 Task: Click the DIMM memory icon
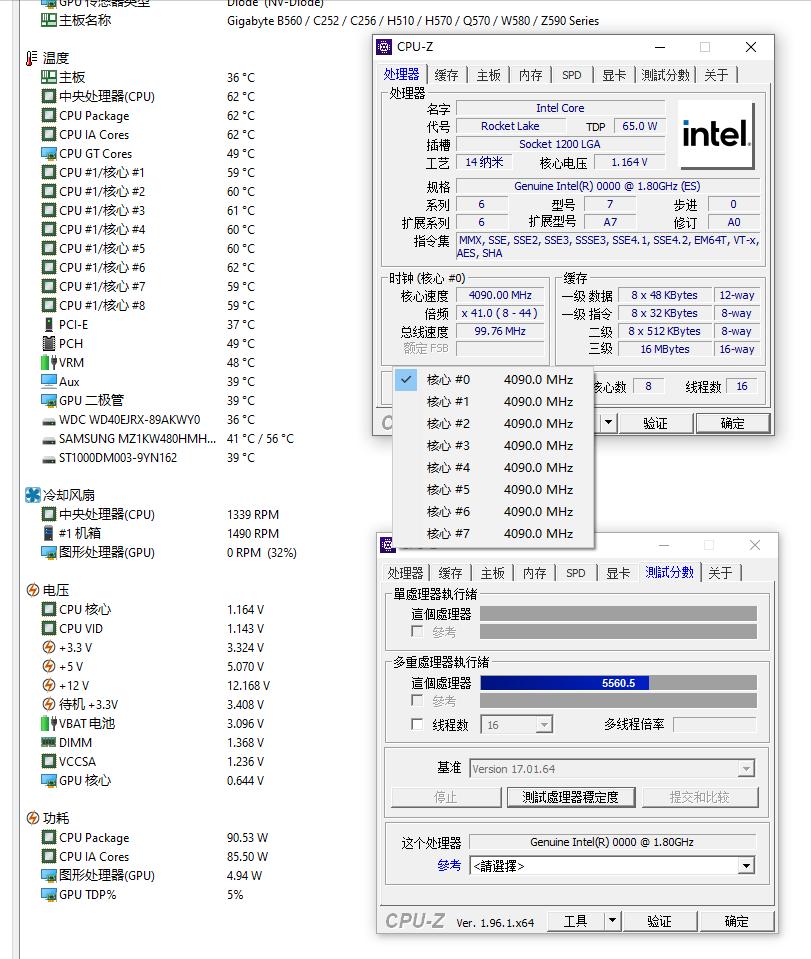click(x=49, y=742)
